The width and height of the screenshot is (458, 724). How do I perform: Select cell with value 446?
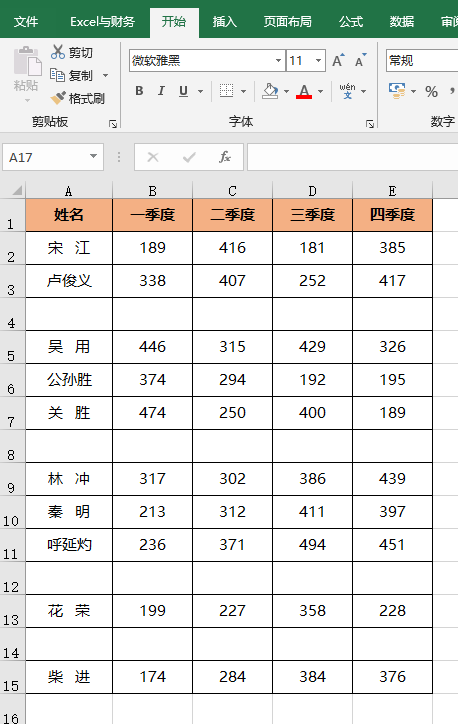pos(152,347)
